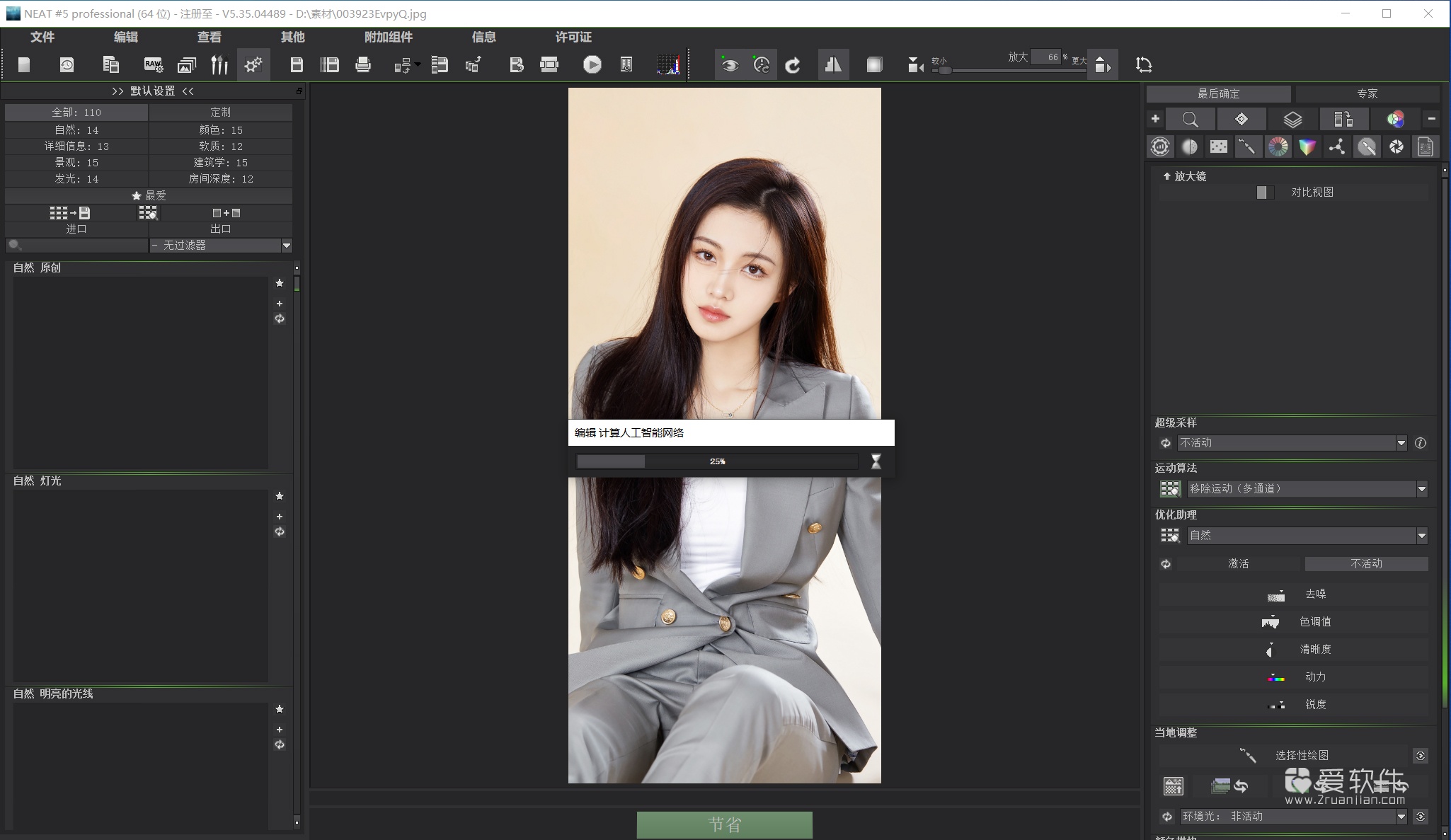Click the 去噪 button
1451x840 pixels.
click(1293, 594)
